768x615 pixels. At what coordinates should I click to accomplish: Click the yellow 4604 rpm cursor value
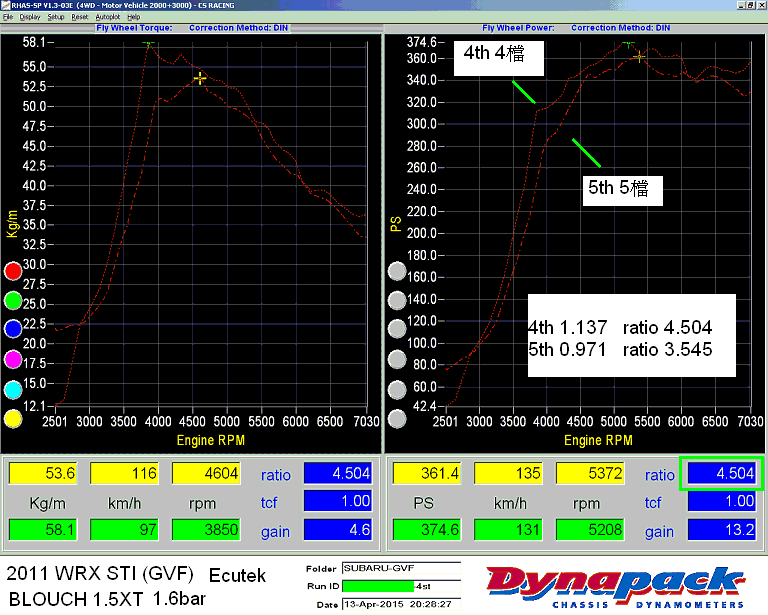pos(206,473)
